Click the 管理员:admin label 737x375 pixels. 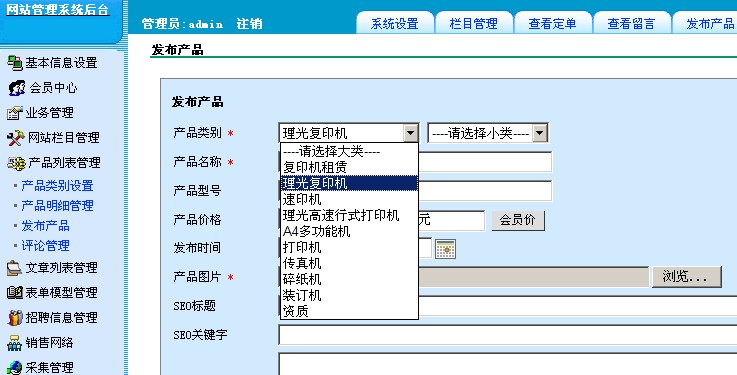(x=182, y=24)
